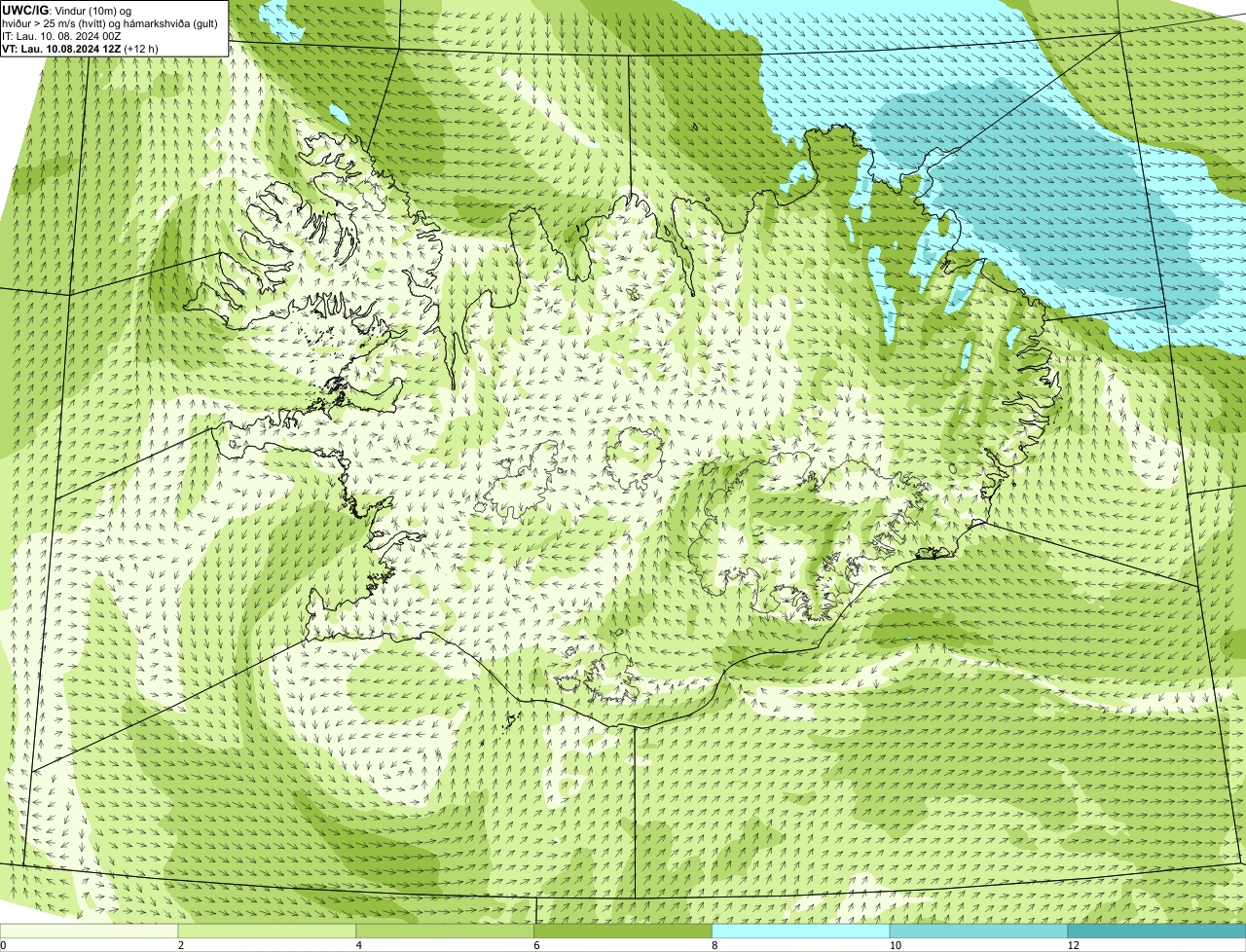Click the "4" label on the color scale

(359, 945)
